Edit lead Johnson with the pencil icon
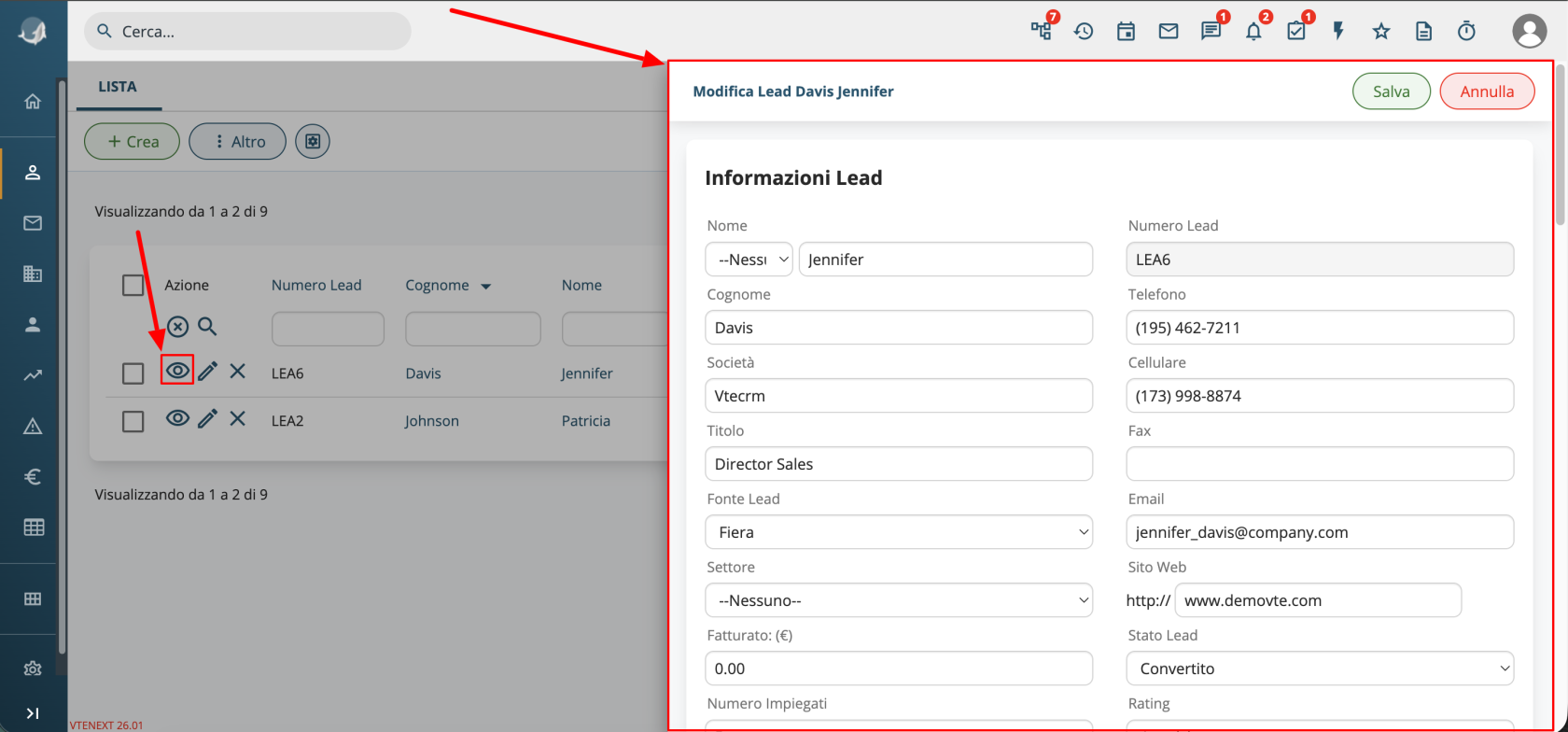 click(207, 419)
